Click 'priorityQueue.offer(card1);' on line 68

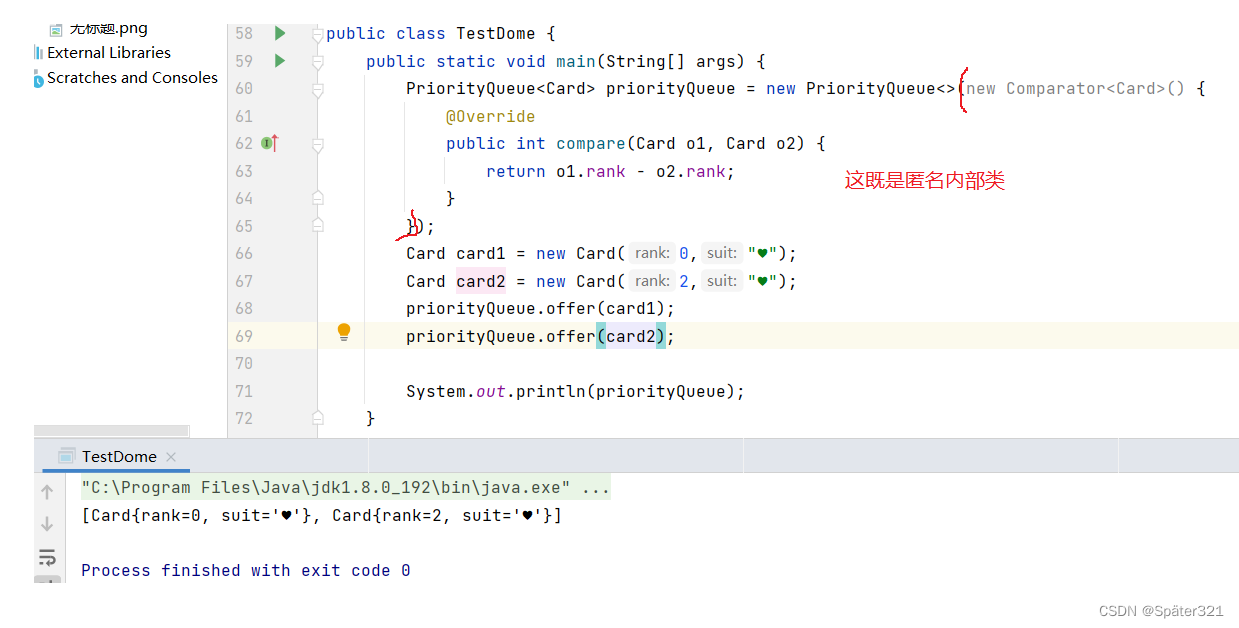[x=541, y=309]
